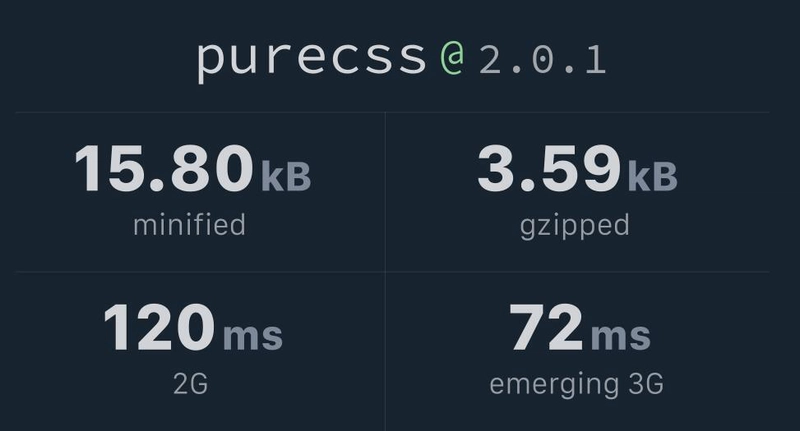Click the emerging 3G download time cell
This screenshot has width=800, height=431.
coord(577,351)
